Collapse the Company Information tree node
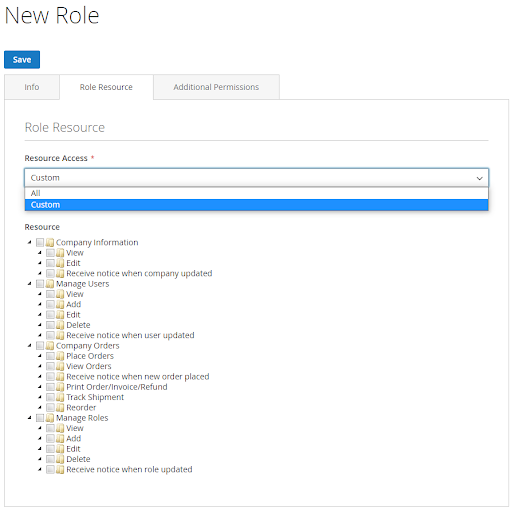The width and height of the screenshot is (512, 509). tap(30, 242)
